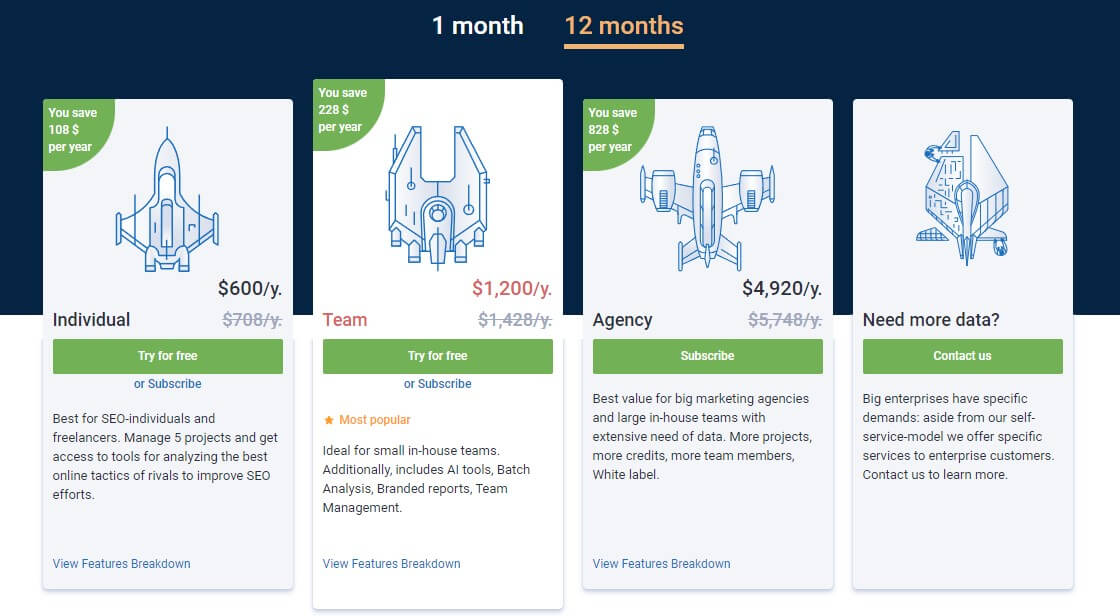
Task: Open 'View Features Breakdown' for Individual
Action: pos(121,563)
